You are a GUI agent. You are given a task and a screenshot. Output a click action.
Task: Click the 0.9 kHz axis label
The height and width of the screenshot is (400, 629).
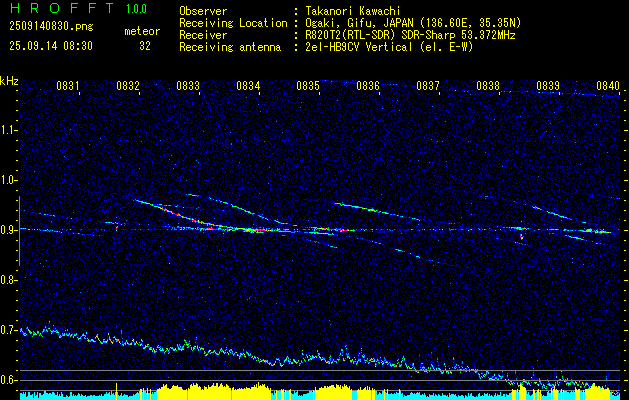pos(8,230)
